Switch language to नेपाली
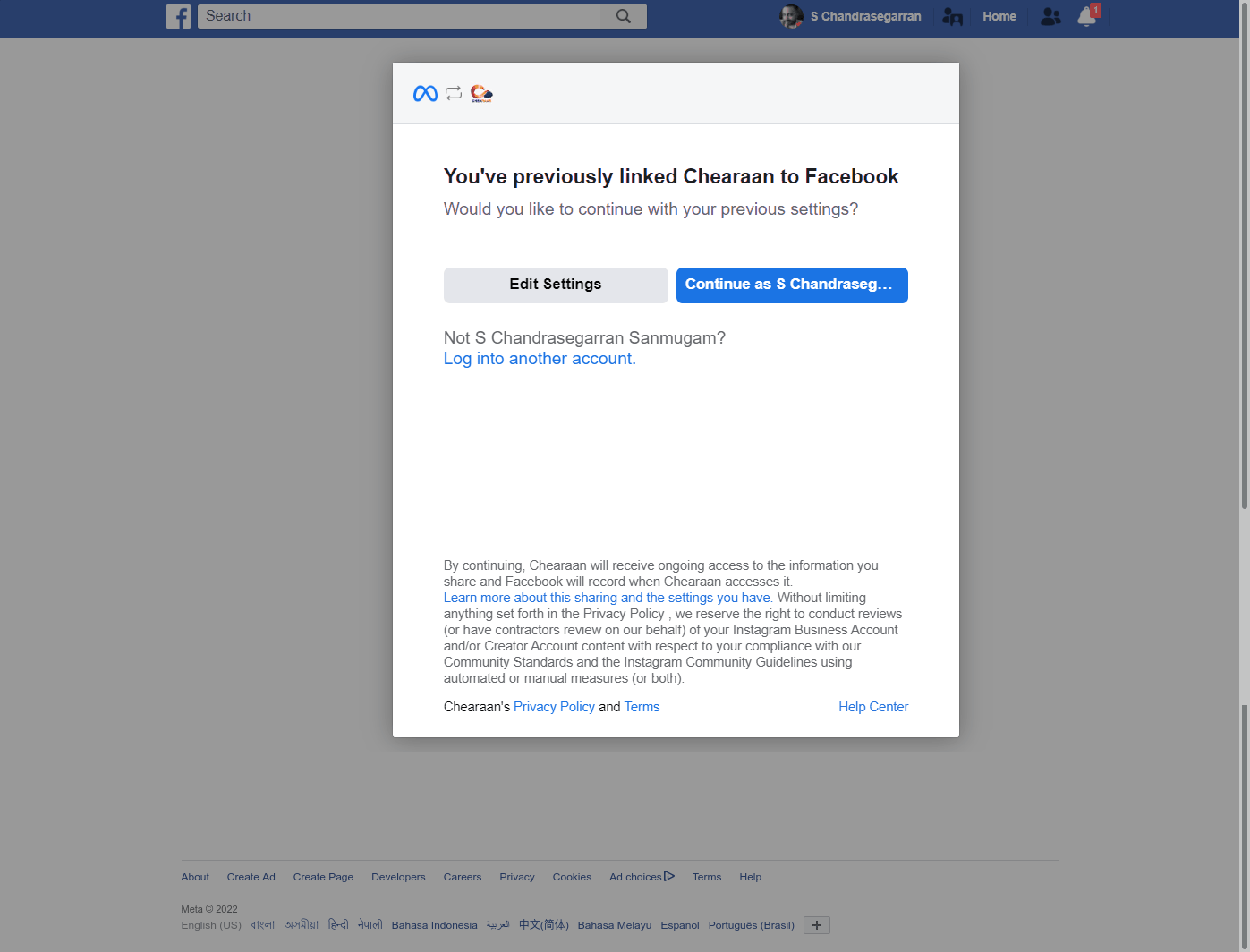Image resolution: width=1250 pixels, height=952 pixels. 370,925
